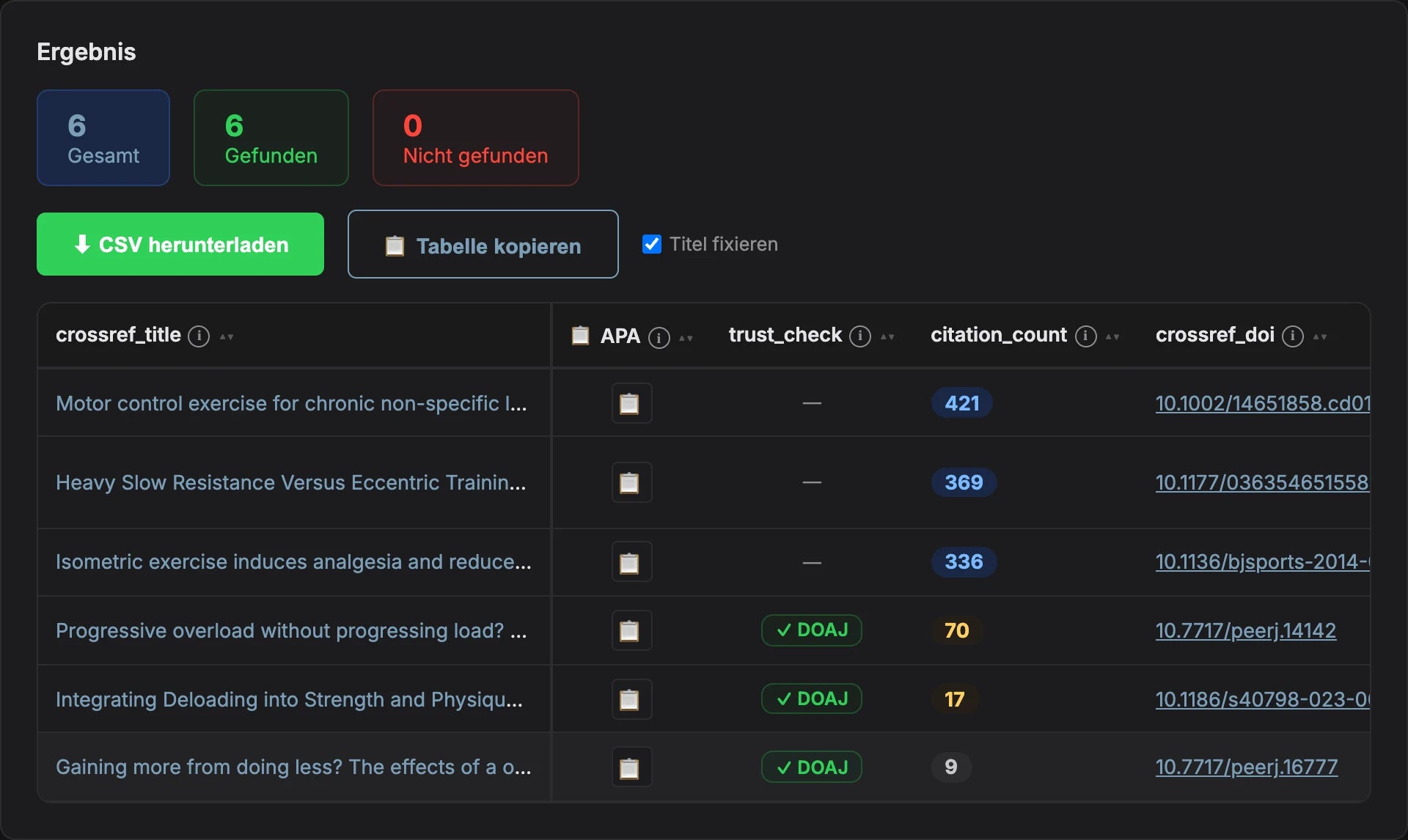Copy APA citation for Integrating Deloading row
The image size is (1408, 840).
631,699
